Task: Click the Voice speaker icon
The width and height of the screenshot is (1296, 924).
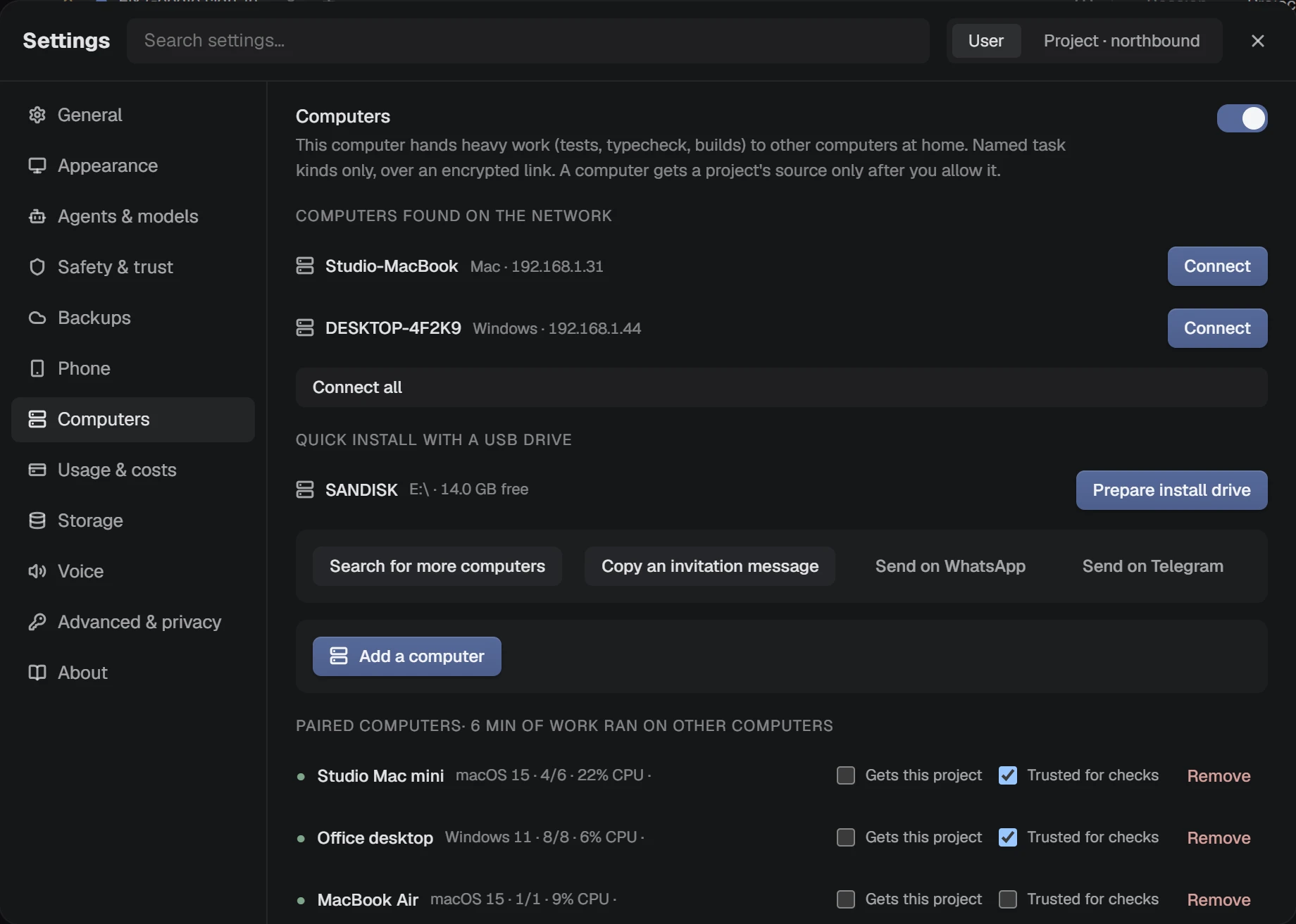Action: [37, 571]
